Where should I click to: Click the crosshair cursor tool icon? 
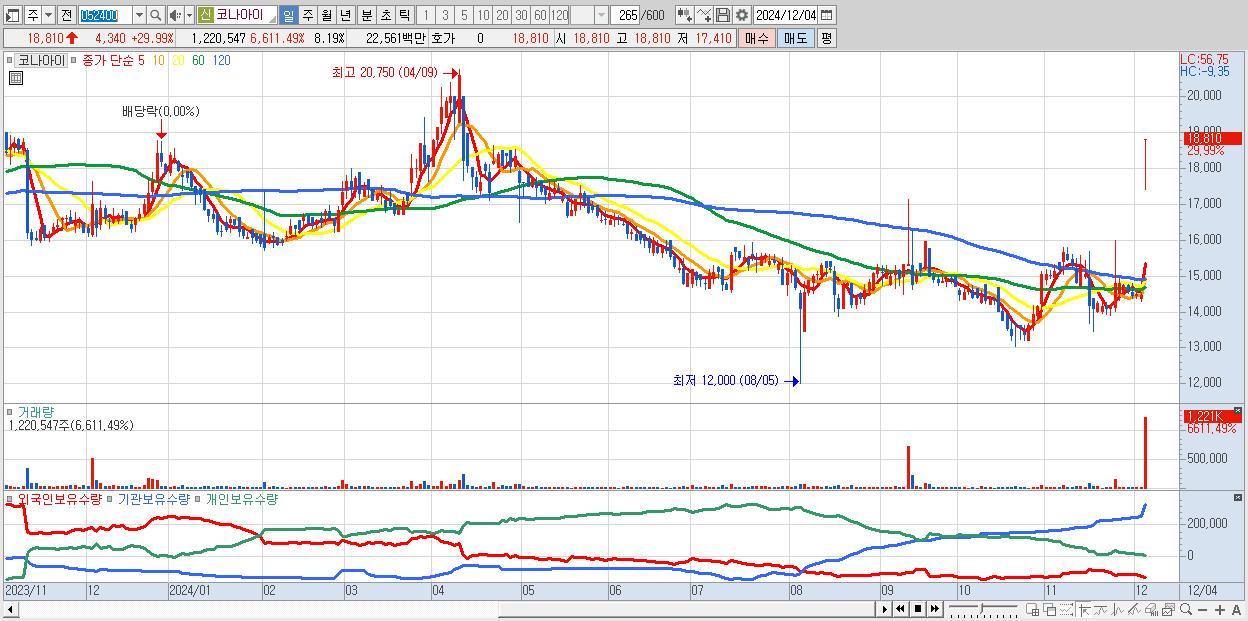pyautogui.click(x=1084, y=609)
